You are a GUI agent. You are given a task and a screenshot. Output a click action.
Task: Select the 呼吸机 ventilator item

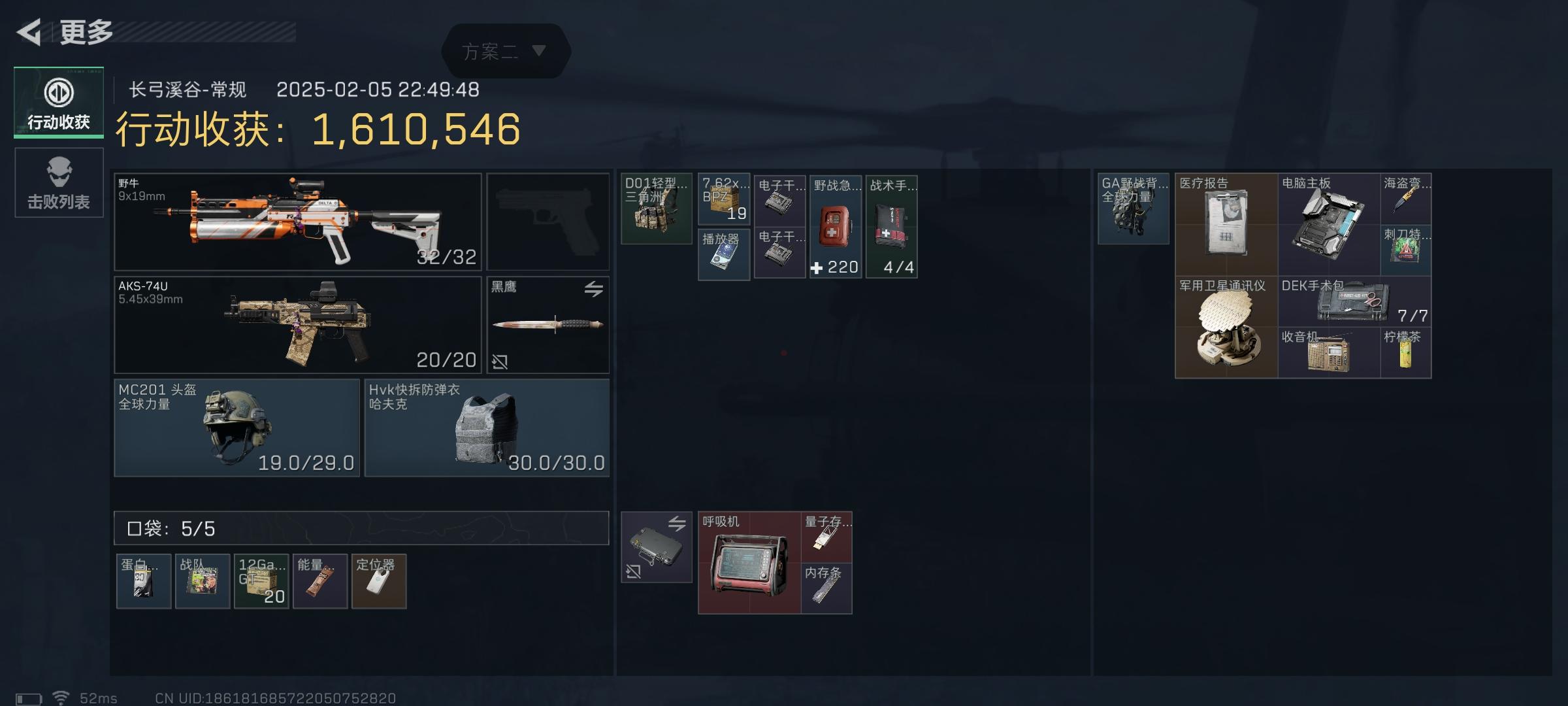coord(749,563)
